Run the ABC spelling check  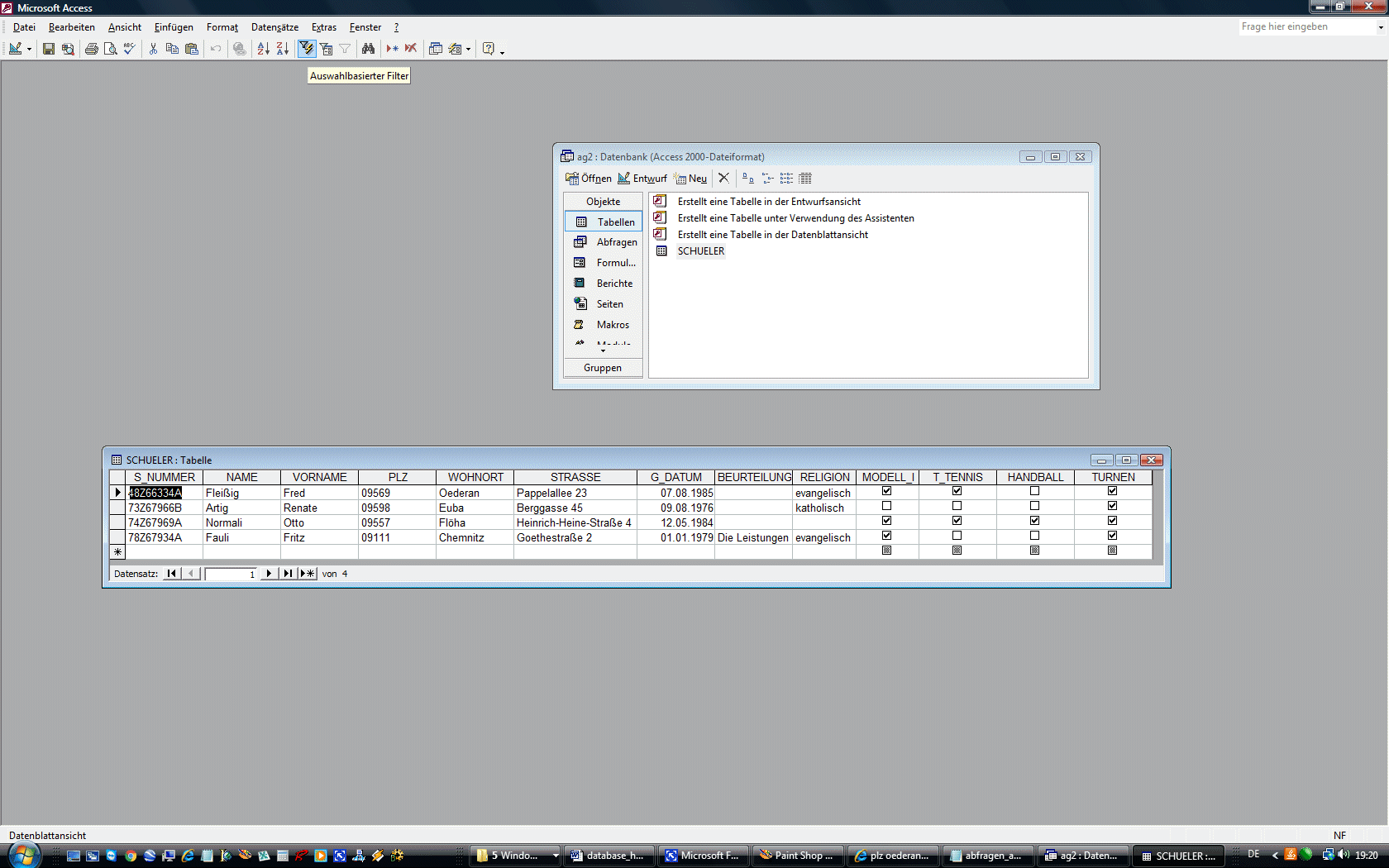(130, 49)
